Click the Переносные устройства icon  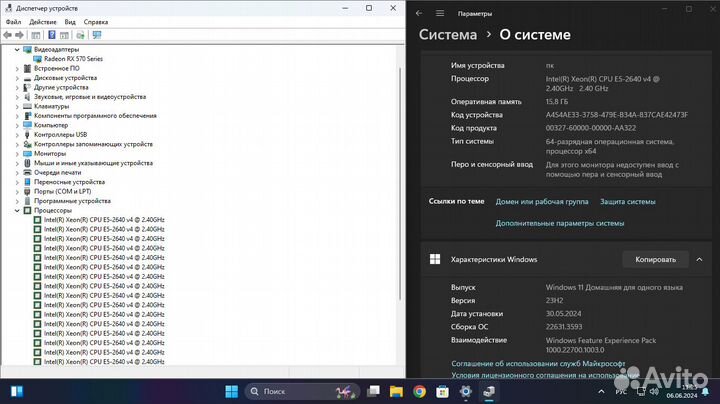coord(28,182)
